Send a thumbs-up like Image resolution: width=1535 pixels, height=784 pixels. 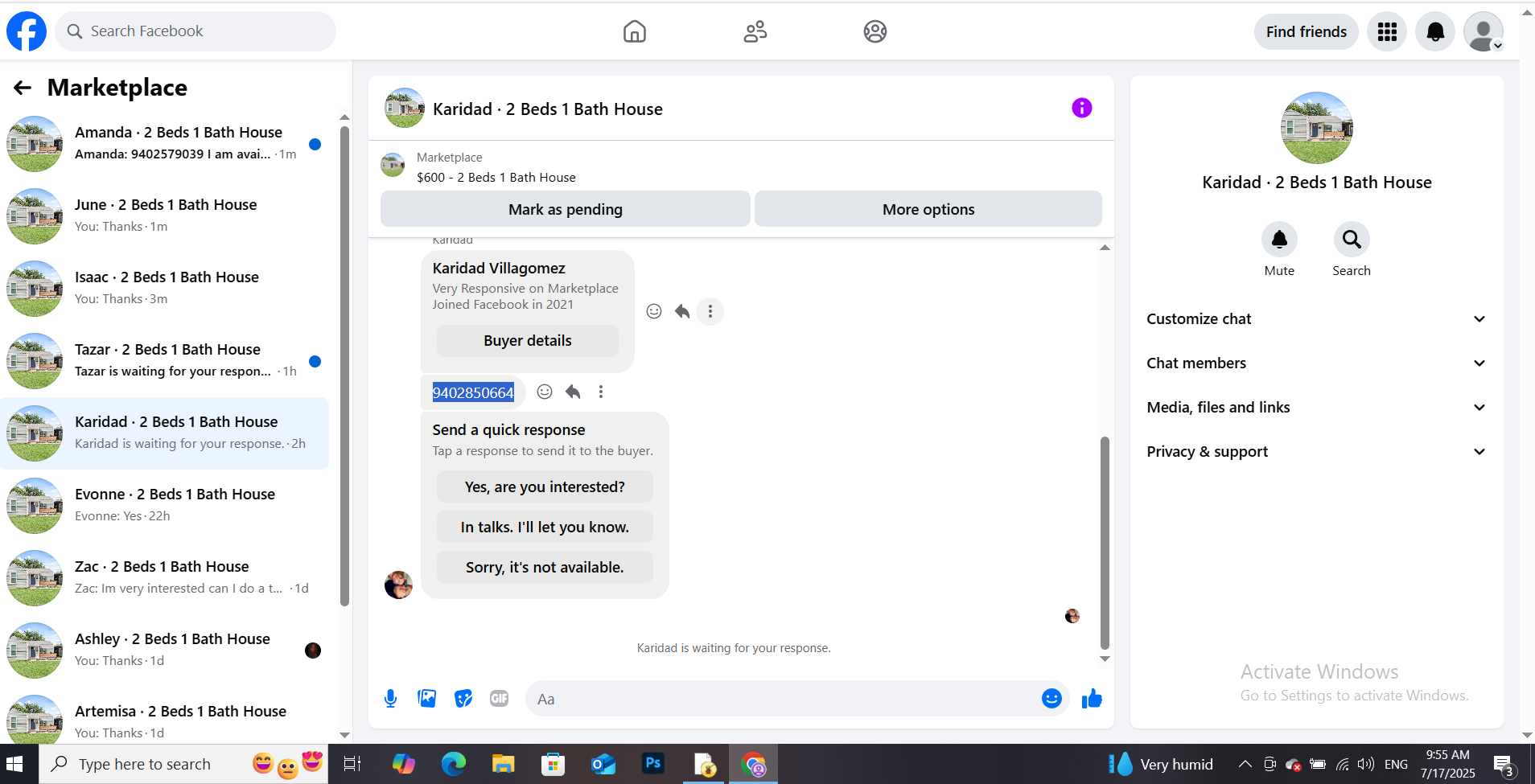[1092, 699]
